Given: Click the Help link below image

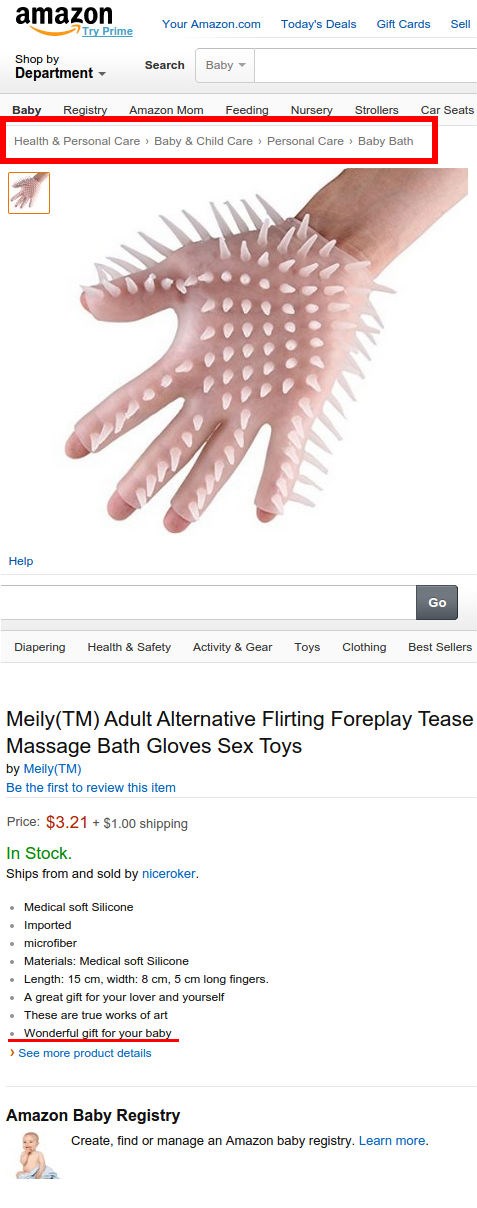Looking at the screenshot, I should (x=21, y=561).
